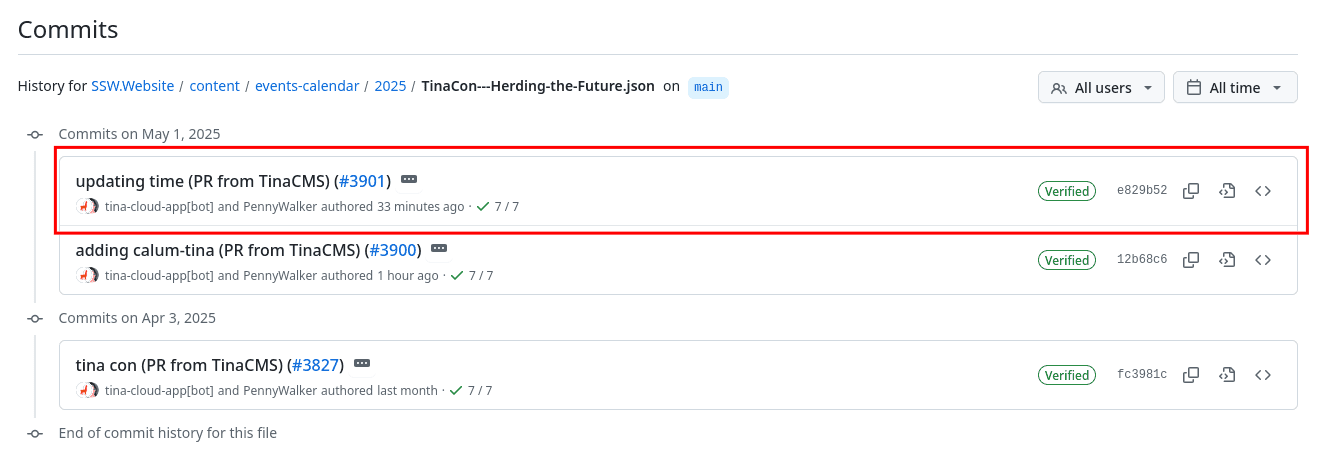
Task: View file at commit fc3981c
Action: 1227,375
